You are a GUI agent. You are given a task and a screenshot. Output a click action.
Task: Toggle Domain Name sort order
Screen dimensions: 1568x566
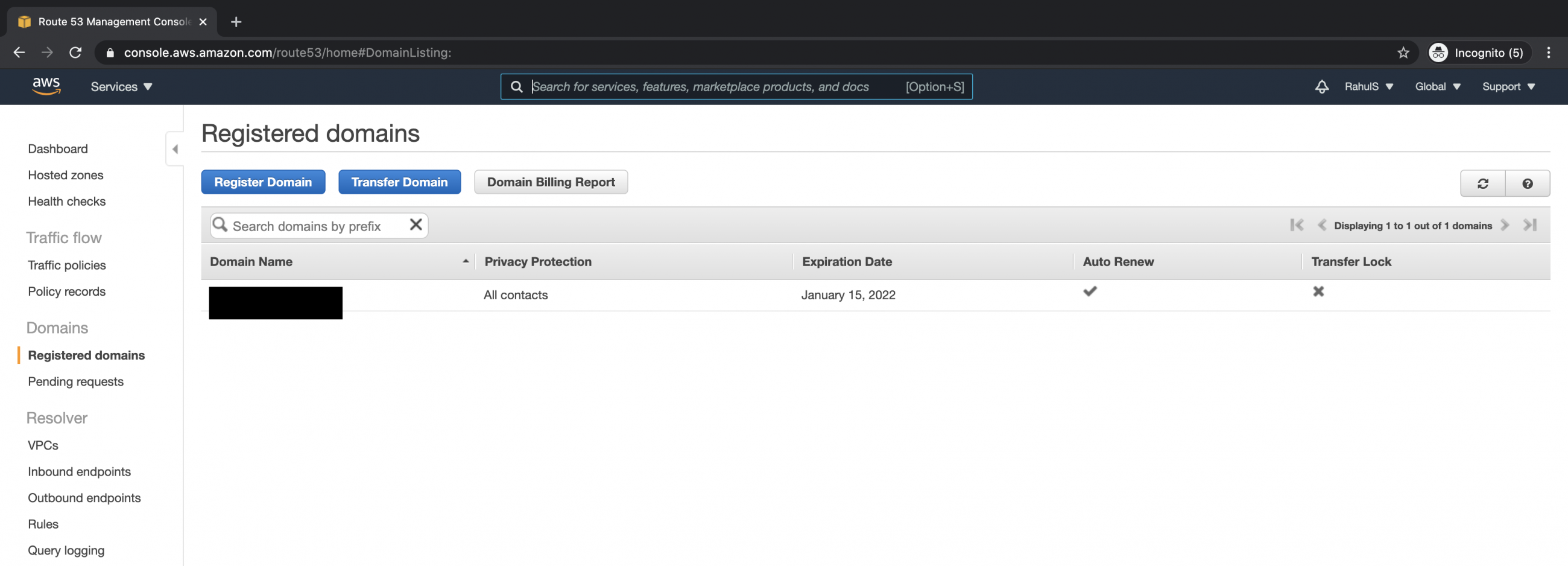(x=466, y=261)
